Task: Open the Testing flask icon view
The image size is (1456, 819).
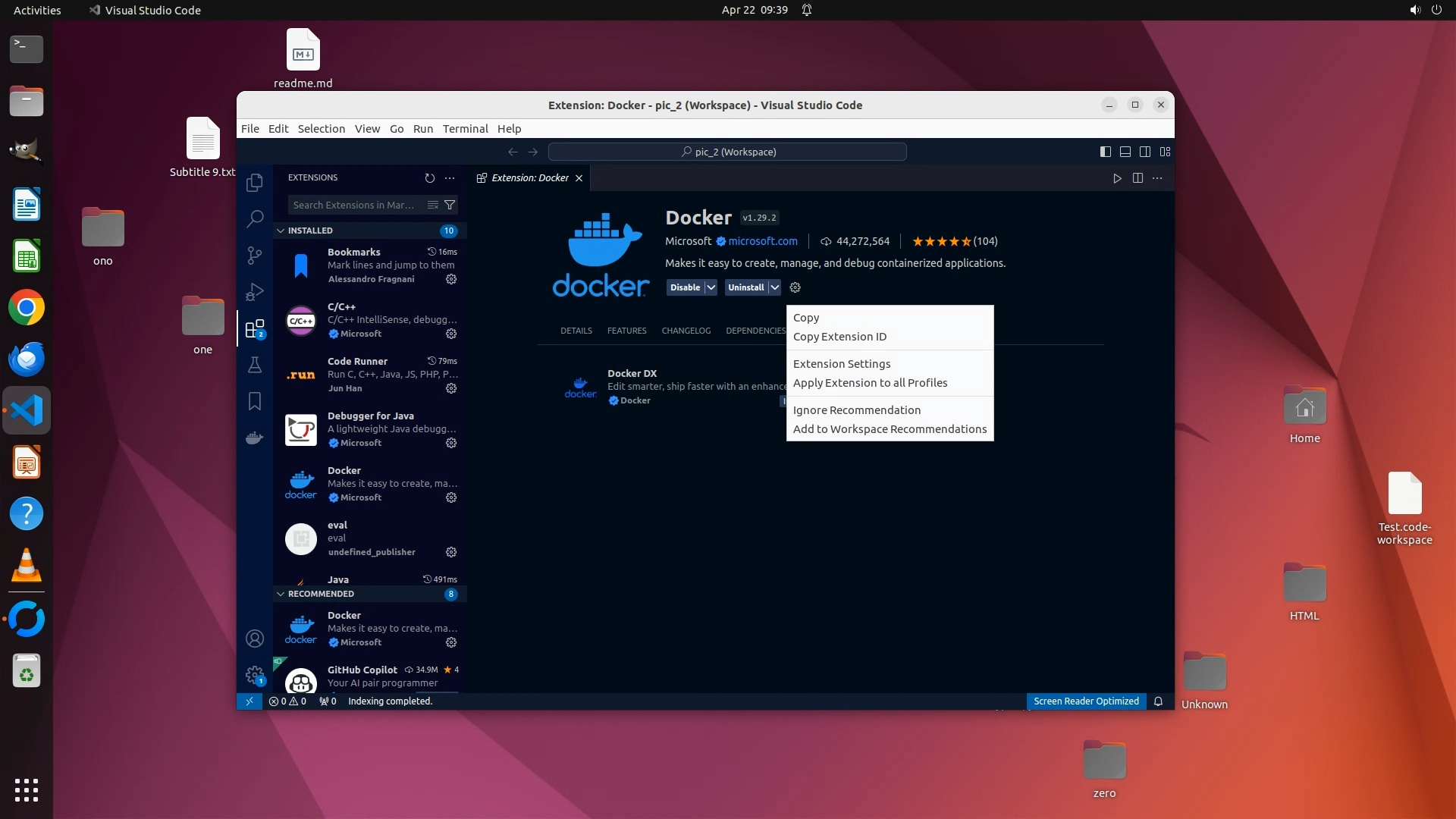Action: (x=255, y=365)
